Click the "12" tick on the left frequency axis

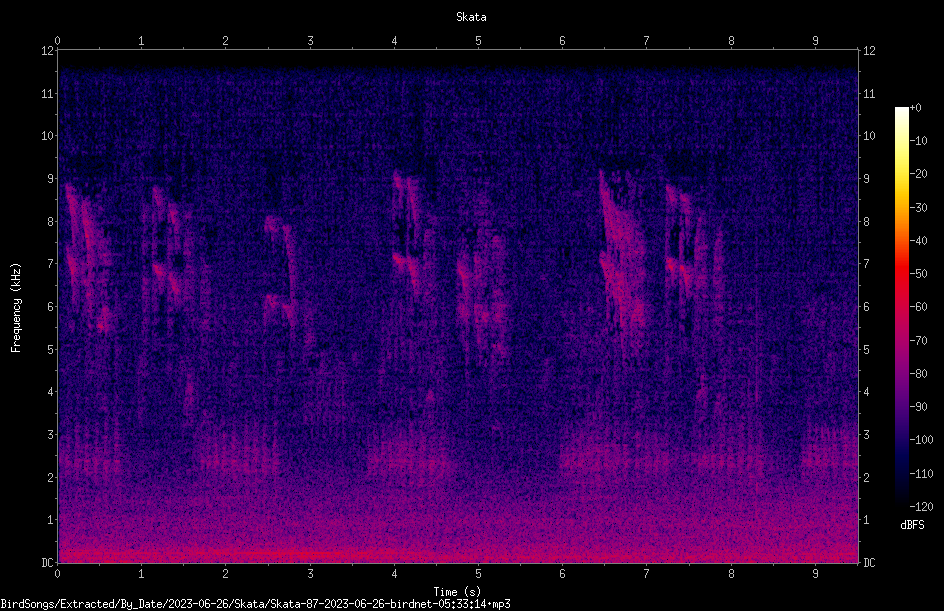point(47,51)
